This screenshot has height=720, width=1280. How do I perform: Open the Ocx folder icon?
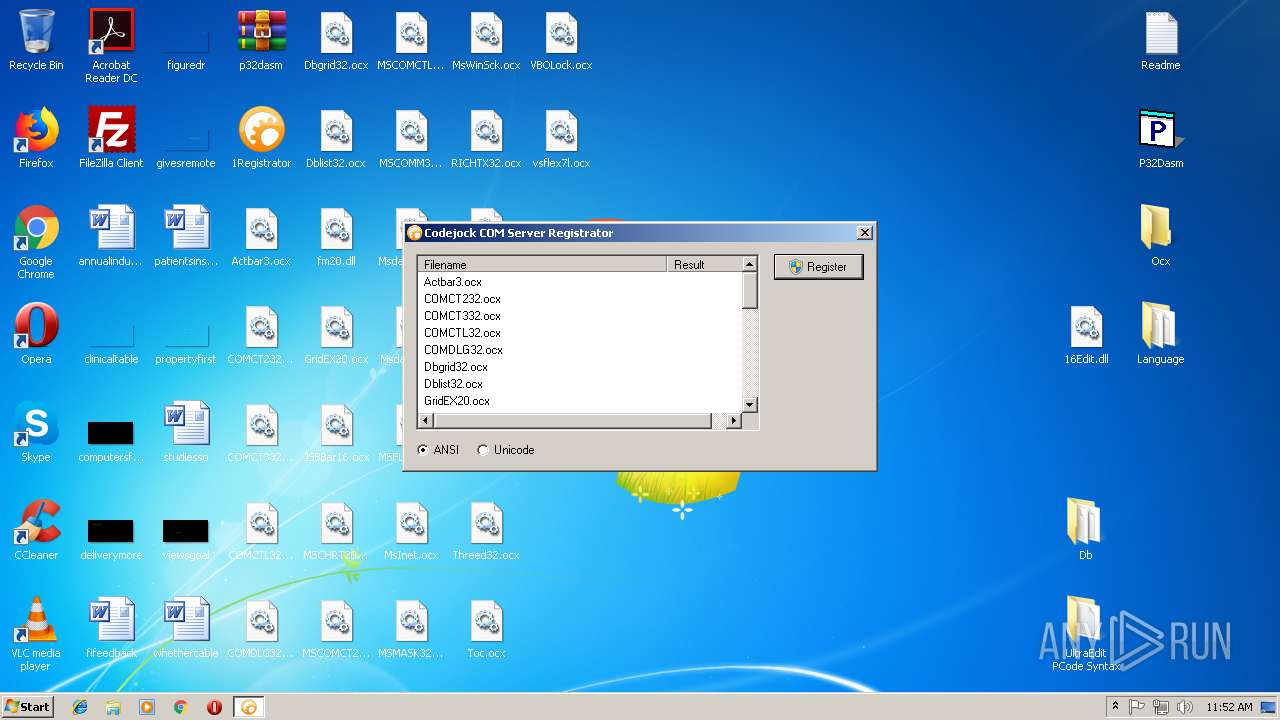click(1161, 237)
